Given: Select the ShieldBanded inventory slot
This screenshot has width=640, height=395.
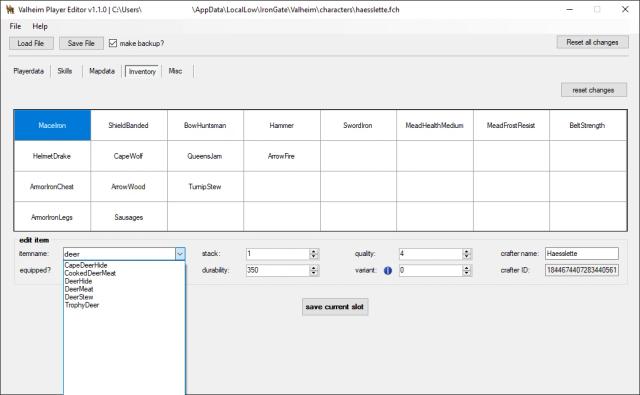Looking at the screenshot, I should click(129, 125).
